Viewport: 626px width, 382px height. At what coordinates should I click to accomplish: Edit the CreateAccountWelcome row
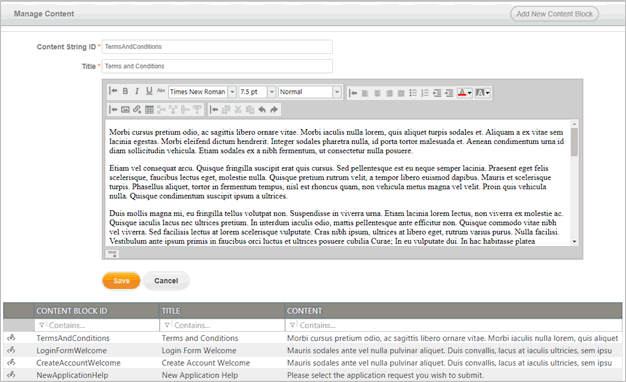pyautogui.click(x=11, y=363)
